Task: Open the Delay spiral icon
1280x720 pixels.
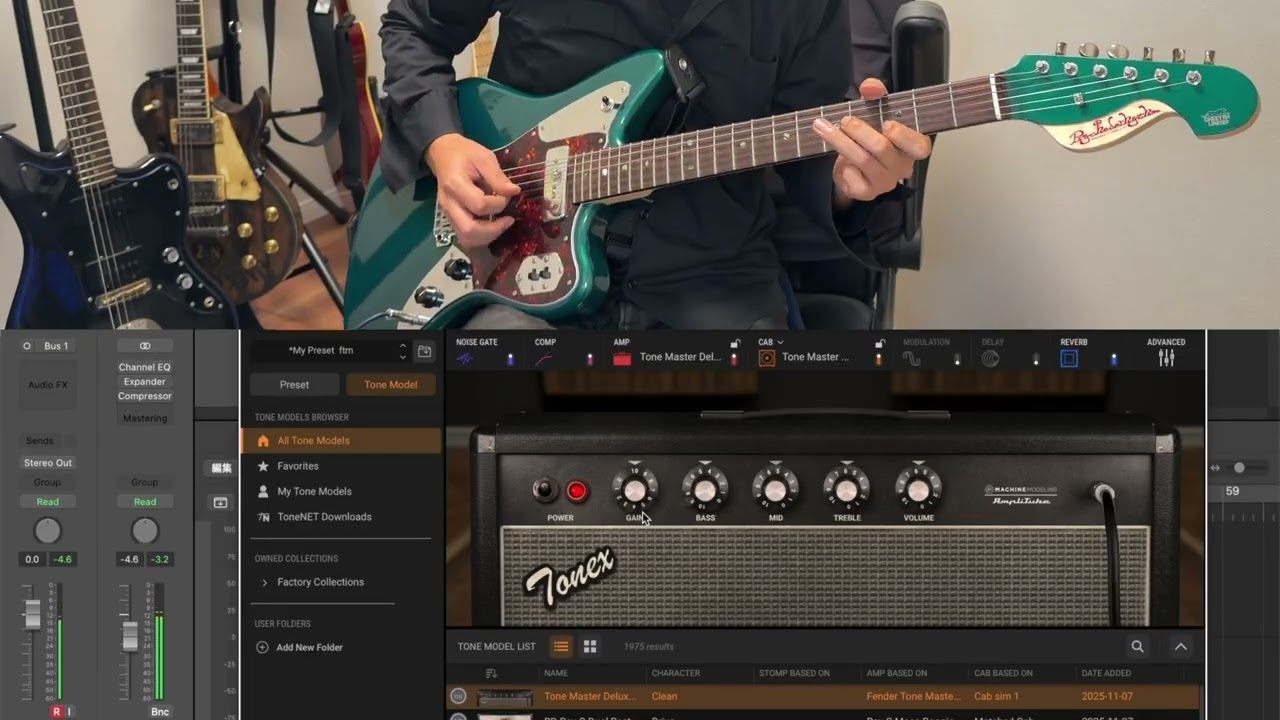Action: pos(990,359)
